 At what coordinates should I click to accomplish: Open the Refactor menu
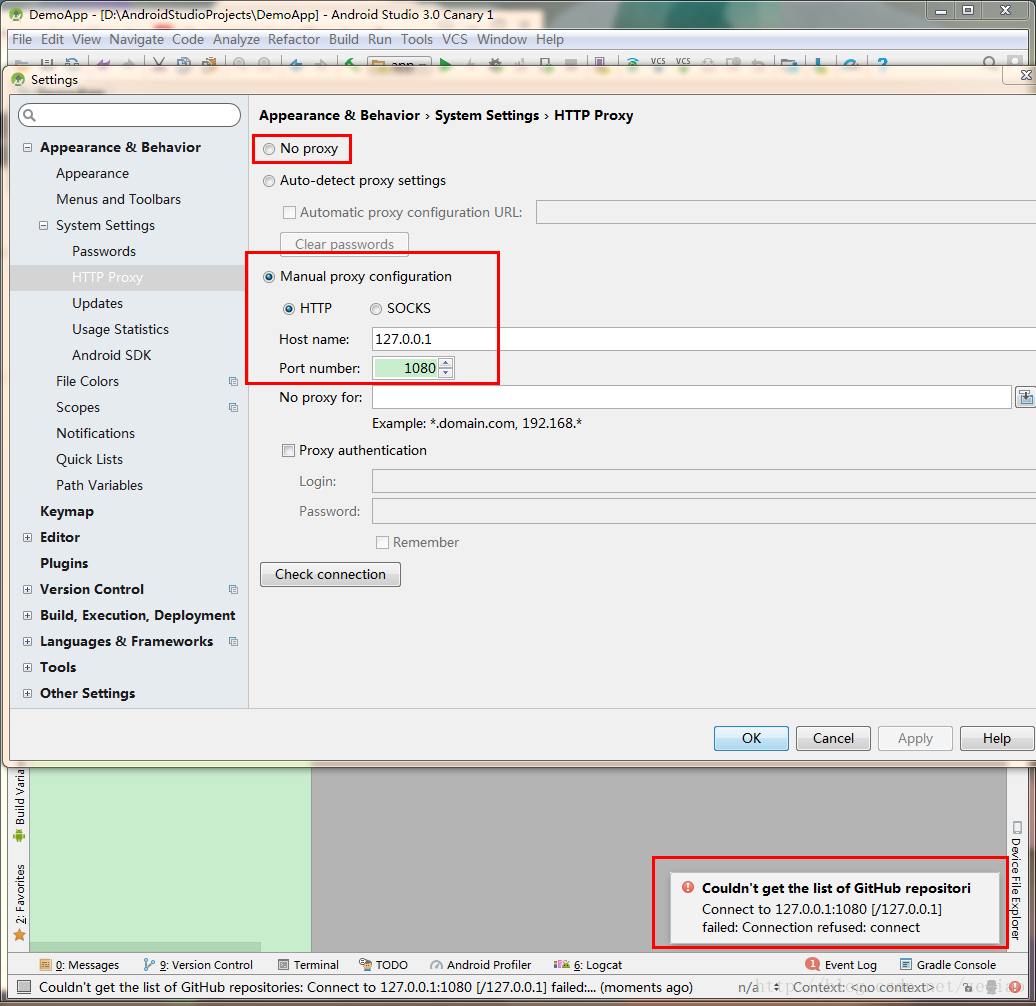tap(294, 39)
